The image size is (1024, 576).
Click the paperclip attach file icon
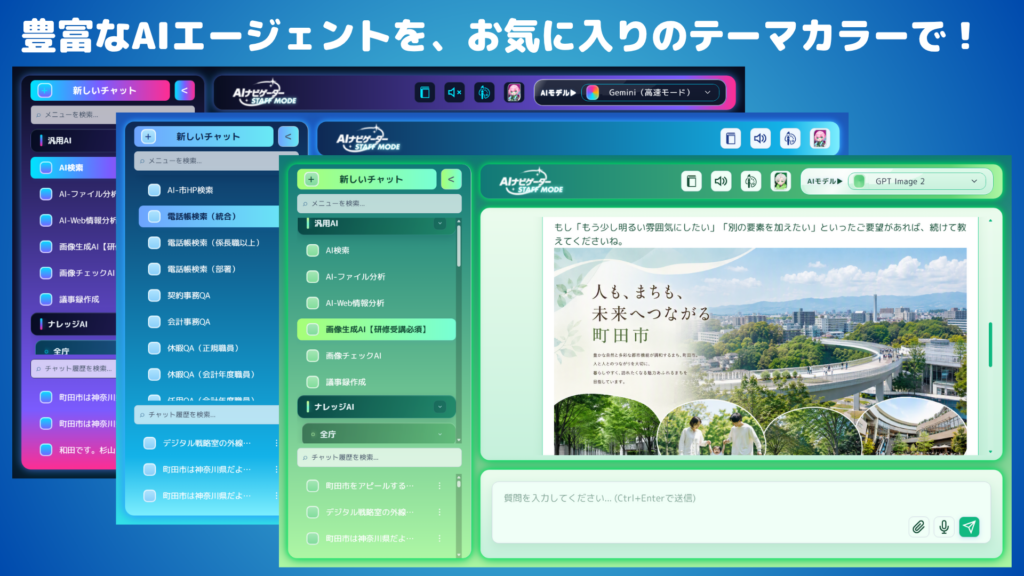point(918,526)
